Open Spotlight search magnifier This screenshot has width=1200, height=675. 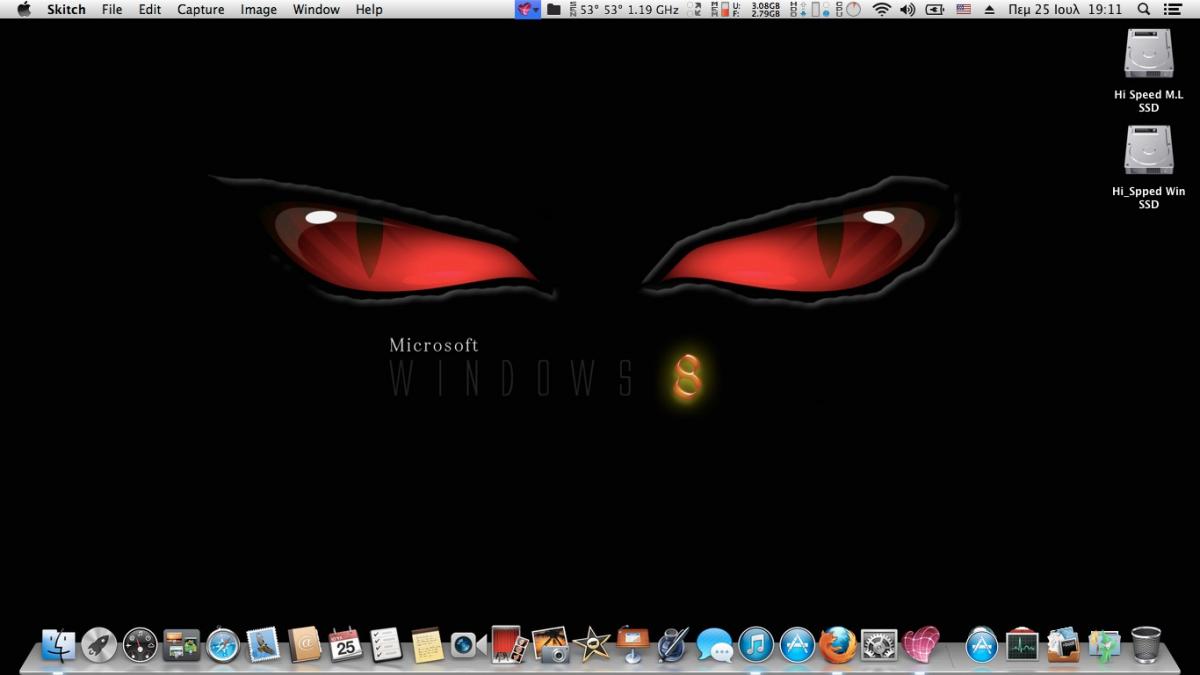click(1144, 9)
